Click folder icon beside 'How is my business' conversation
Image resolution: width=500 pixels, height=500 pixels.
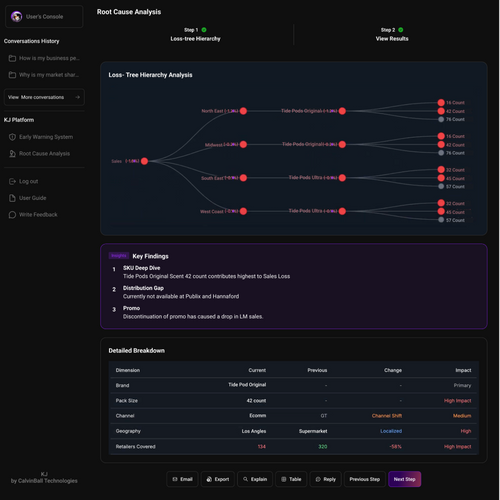pyautogui.click(x=12, y=58)
